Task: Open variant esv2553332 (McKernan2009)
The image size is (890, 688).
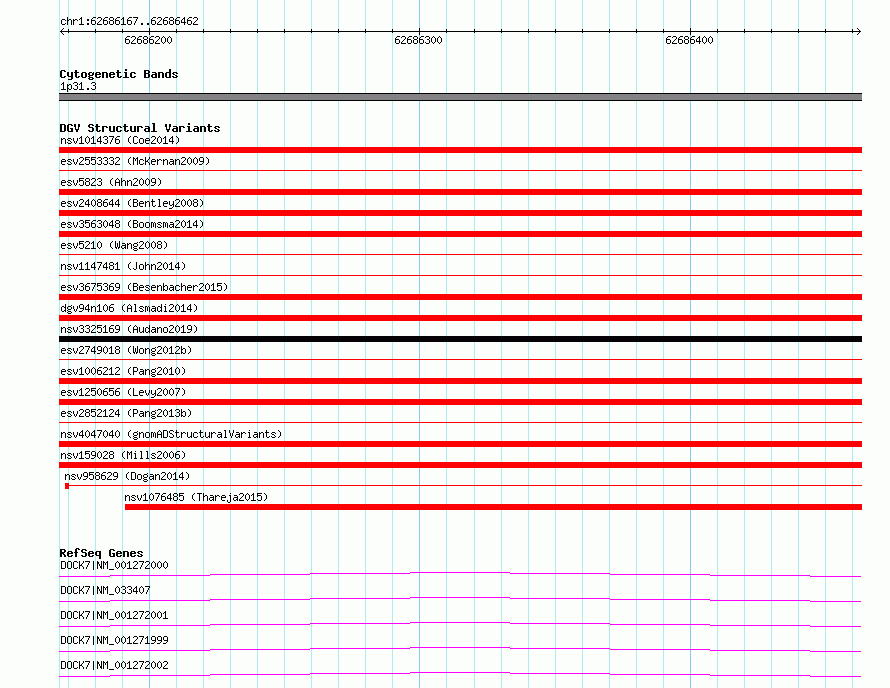Action: (135, 161)
